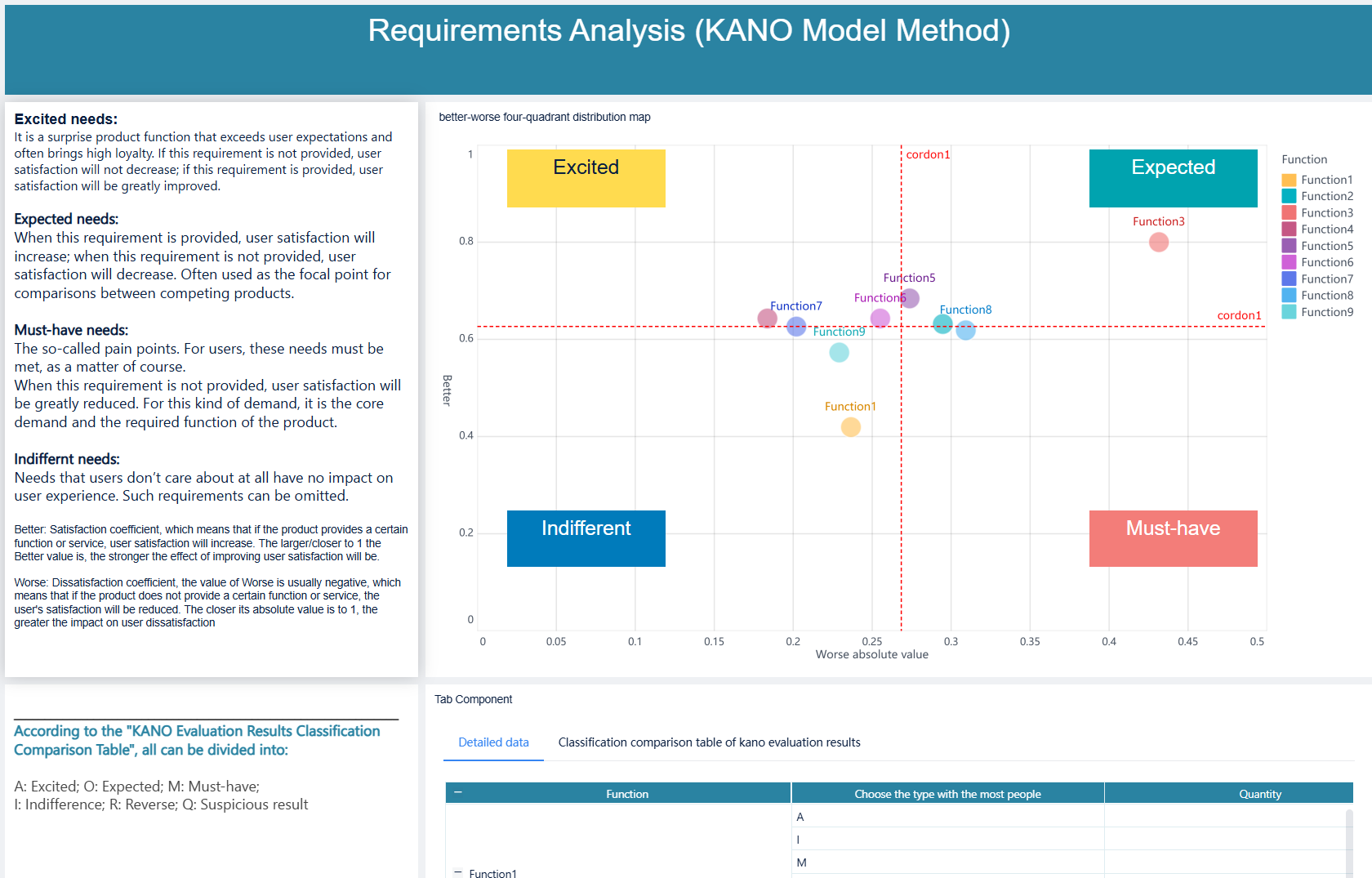Select the Detailed data tab
Screen dimensions: 1372x878
(x=492, y=742)
